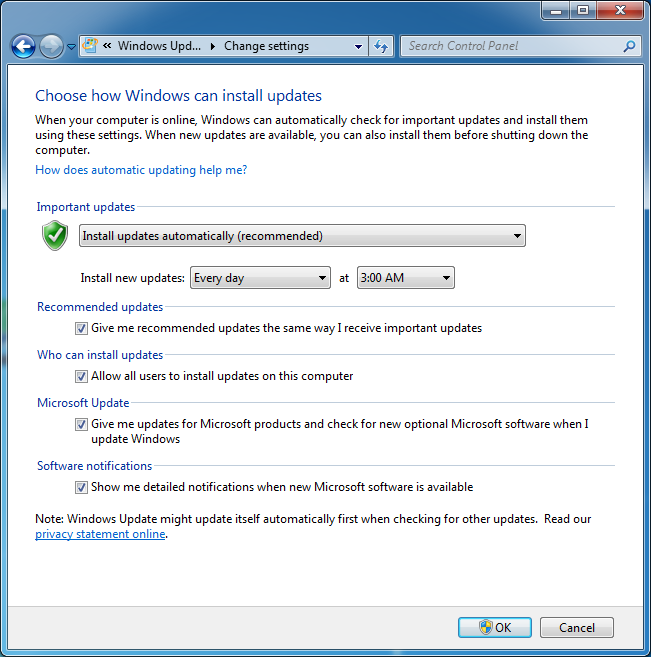Open recent pages arrow beside Forward button

coord(72,47)
